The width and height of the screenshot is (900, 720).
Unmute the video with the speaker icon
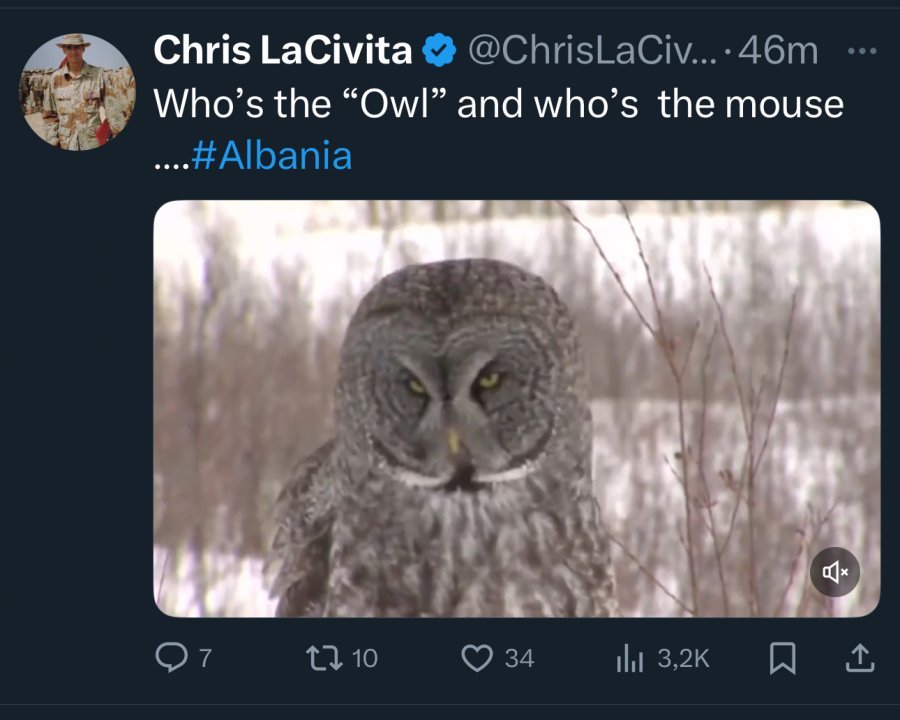tap(834, 572)
